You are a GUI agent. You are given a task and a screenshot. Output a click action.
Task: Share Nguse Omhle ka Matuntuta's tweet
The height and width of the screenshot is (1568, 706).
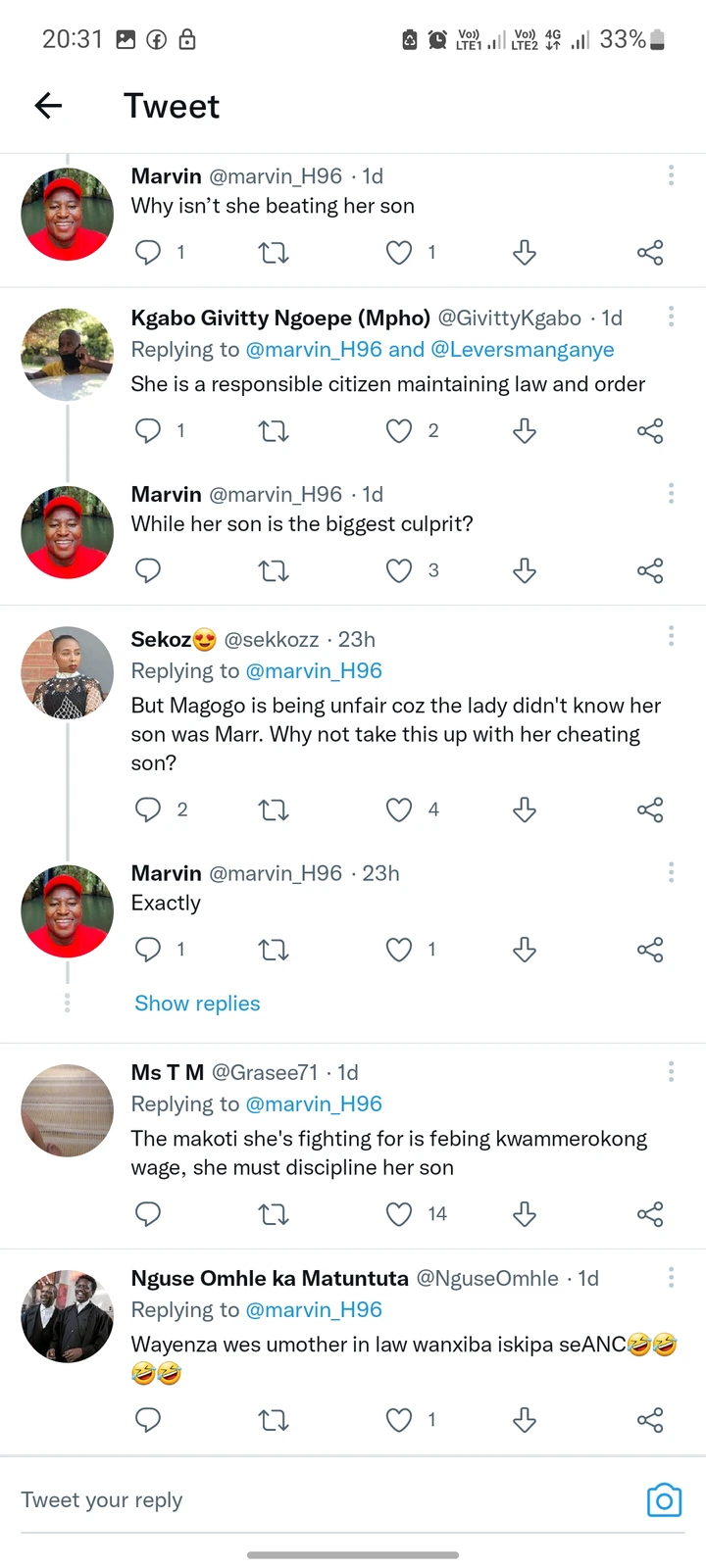tap(650, 1420)
